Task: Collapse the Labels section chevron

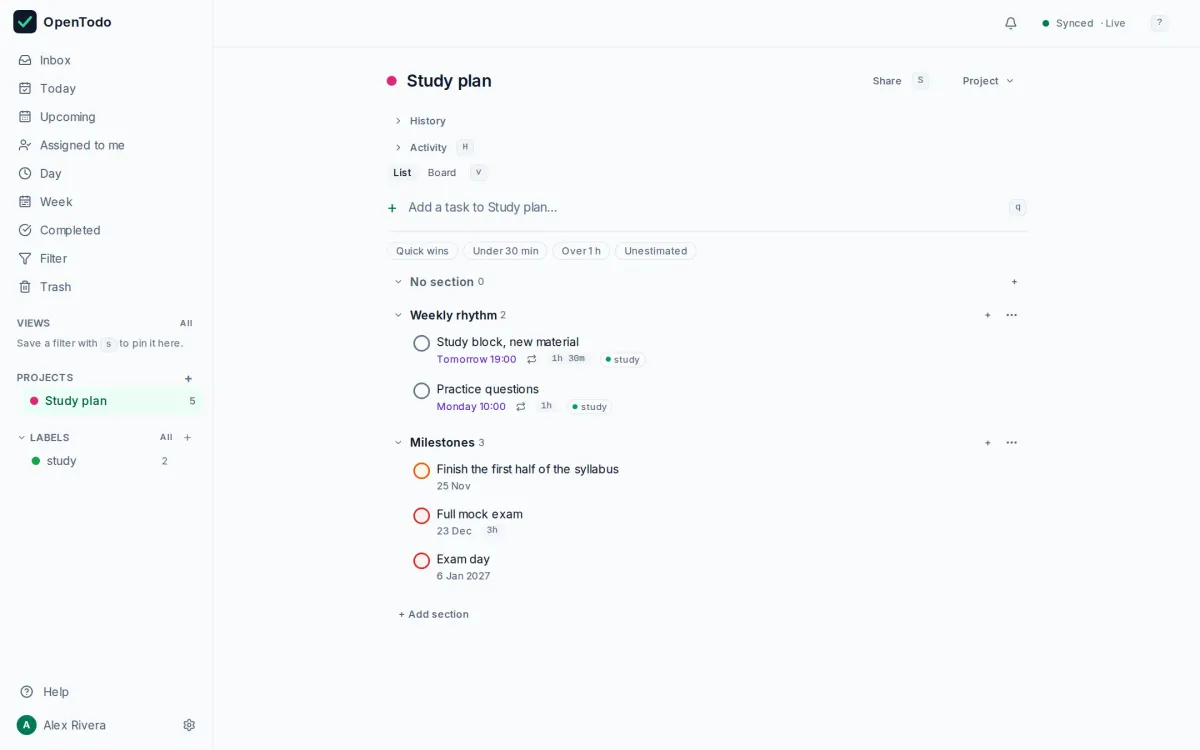Action: [22, 437]
